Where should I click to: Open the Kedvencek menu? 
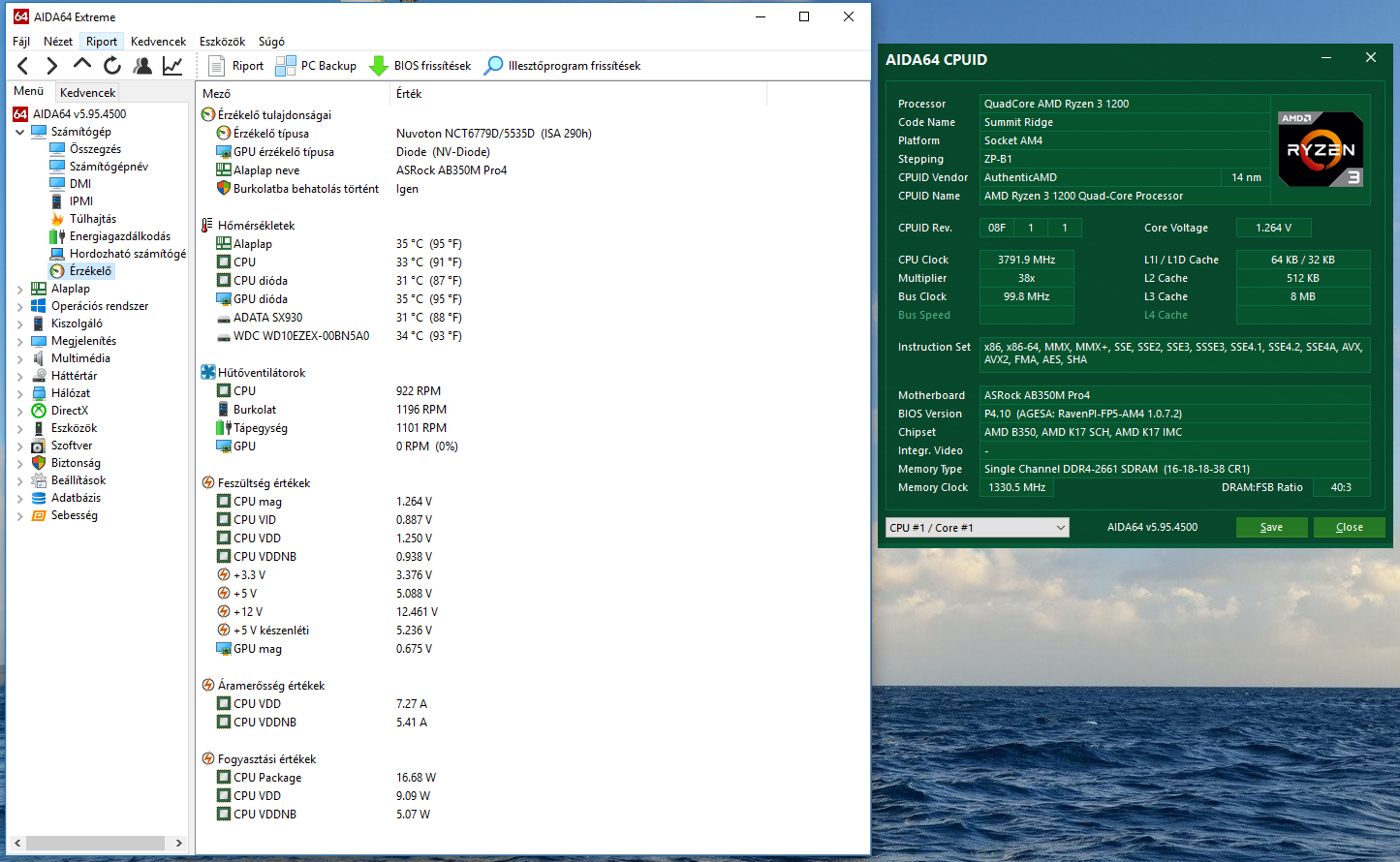coord(158,42)
